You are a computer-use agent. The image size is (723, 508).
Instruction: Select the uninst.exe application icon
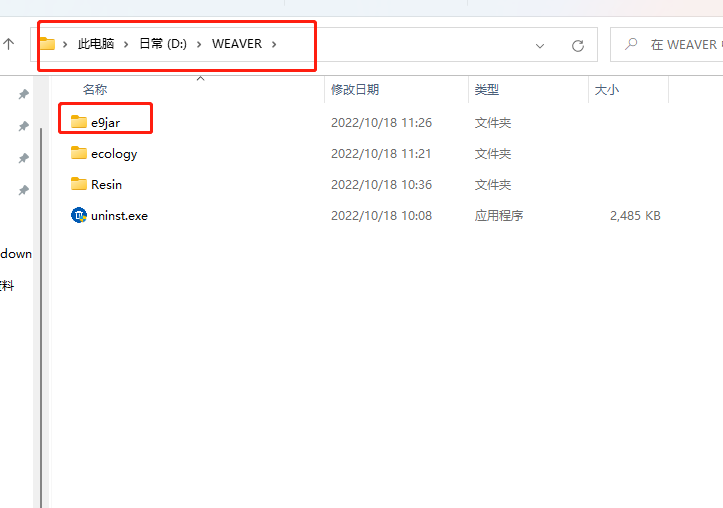coord(79,215)
